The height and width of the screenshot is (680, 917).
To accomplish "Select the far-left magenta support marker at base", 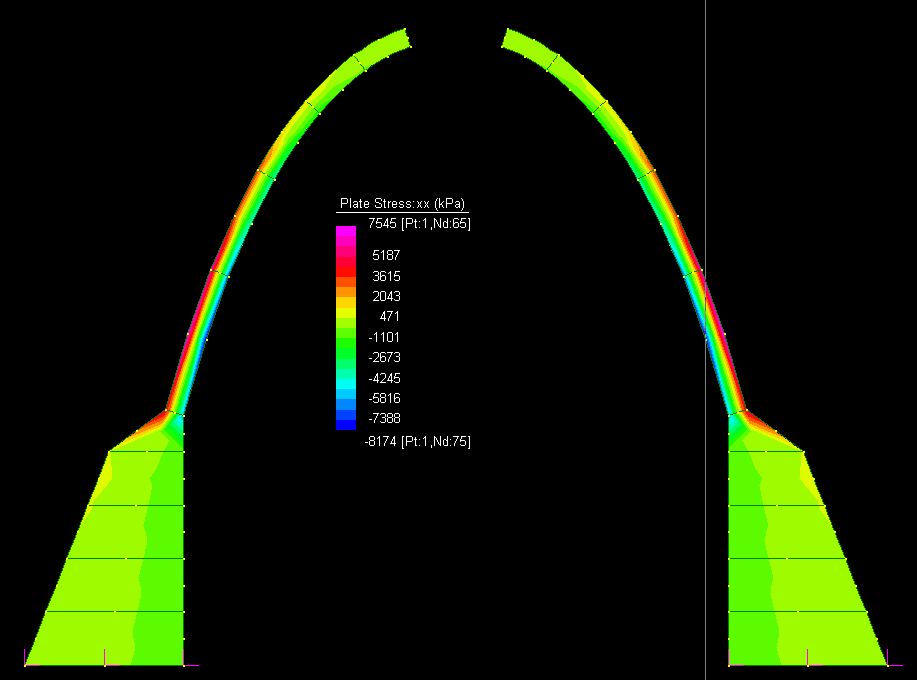I will click(x=25, y=664).
